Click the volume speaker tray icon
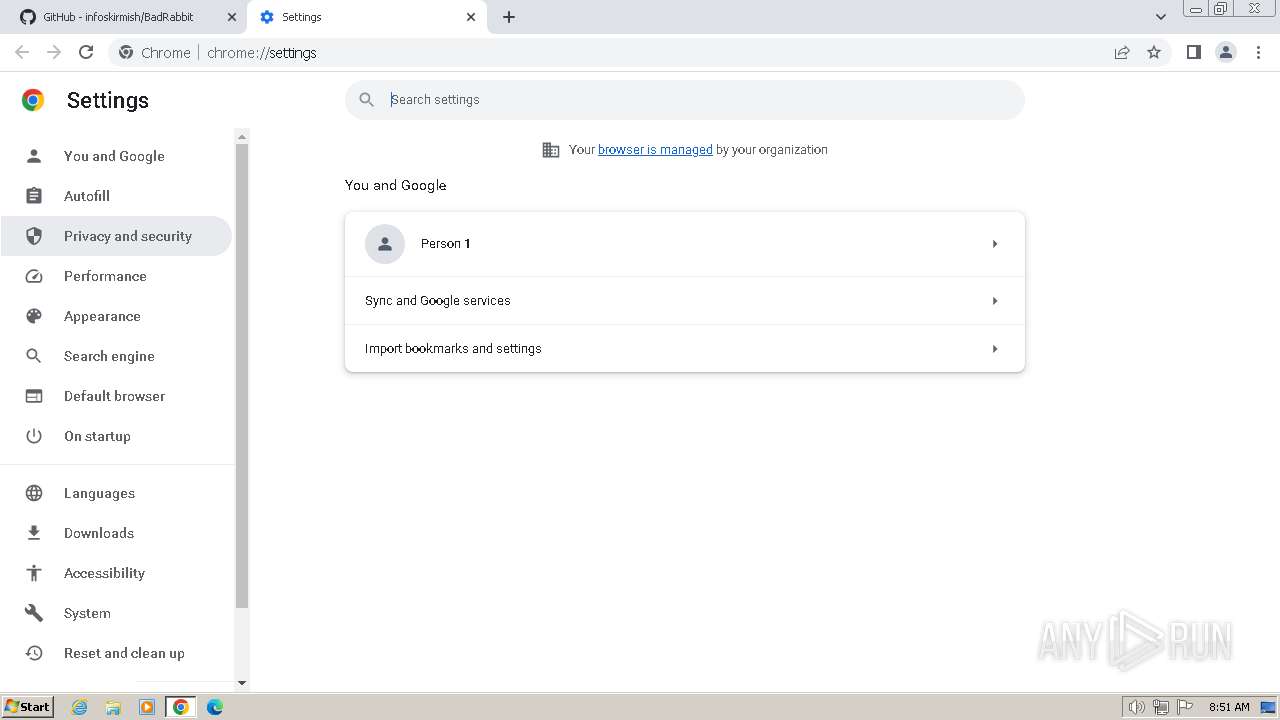Screen dimensions: 1280x720 [x=1137, y=707]
